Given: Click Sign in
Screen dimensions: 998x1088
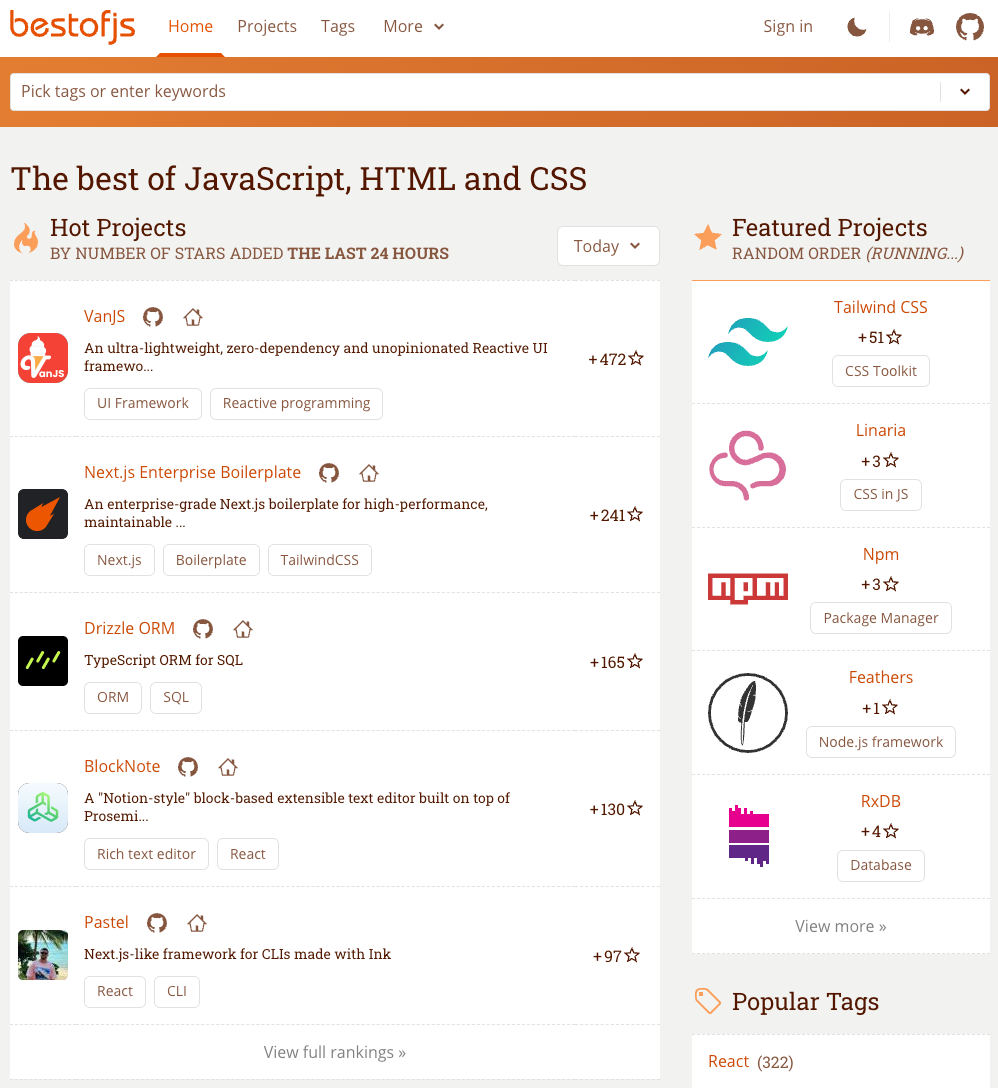Looking at the screenshot, I should 788,26.
